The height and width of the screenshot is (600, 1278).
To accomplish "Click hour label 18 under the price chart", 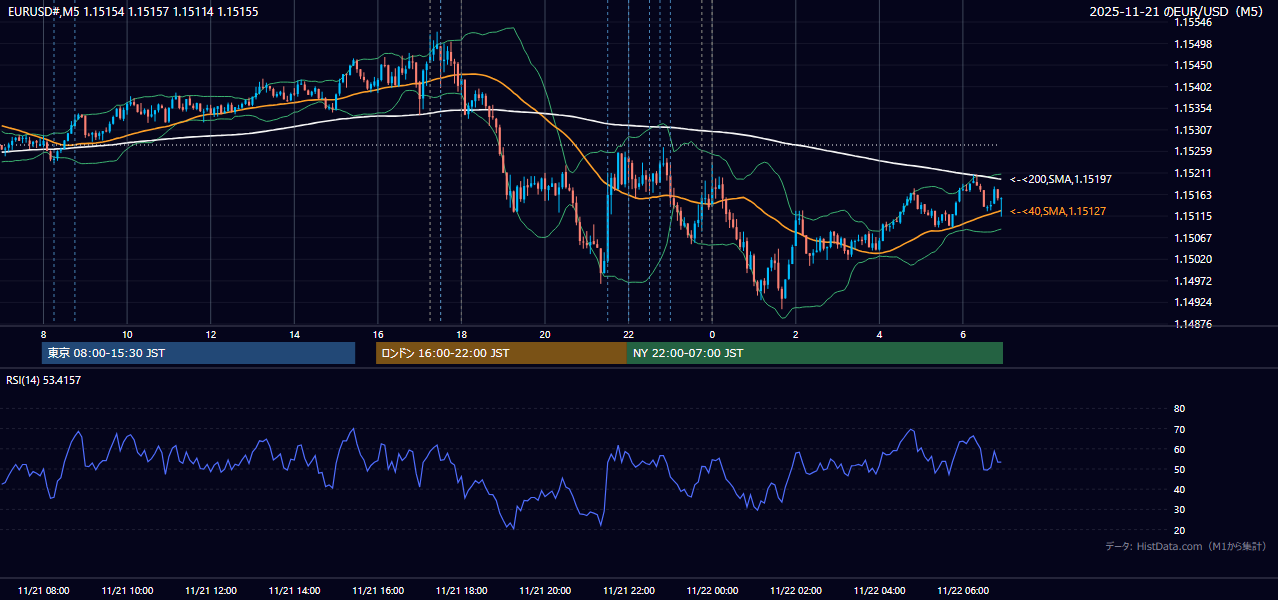I will (x=462, y=334).
